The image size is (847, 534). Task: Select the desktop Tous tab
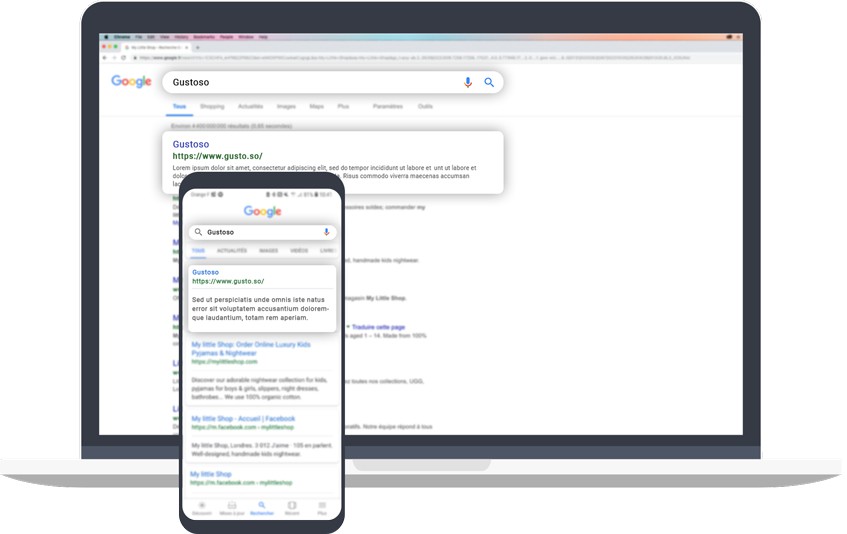click(x=179, y=106)
